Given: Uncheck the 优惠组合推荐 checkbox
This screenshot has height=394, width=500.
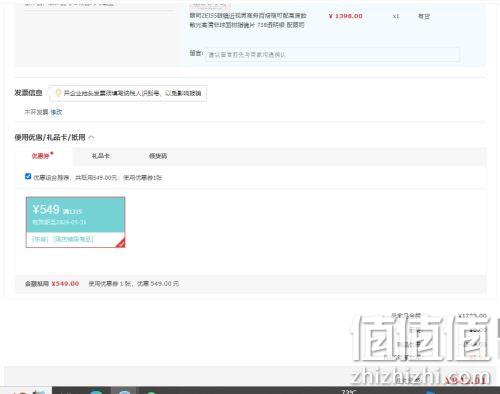Looking at the screenshot, I should click(x=28, y=176).
